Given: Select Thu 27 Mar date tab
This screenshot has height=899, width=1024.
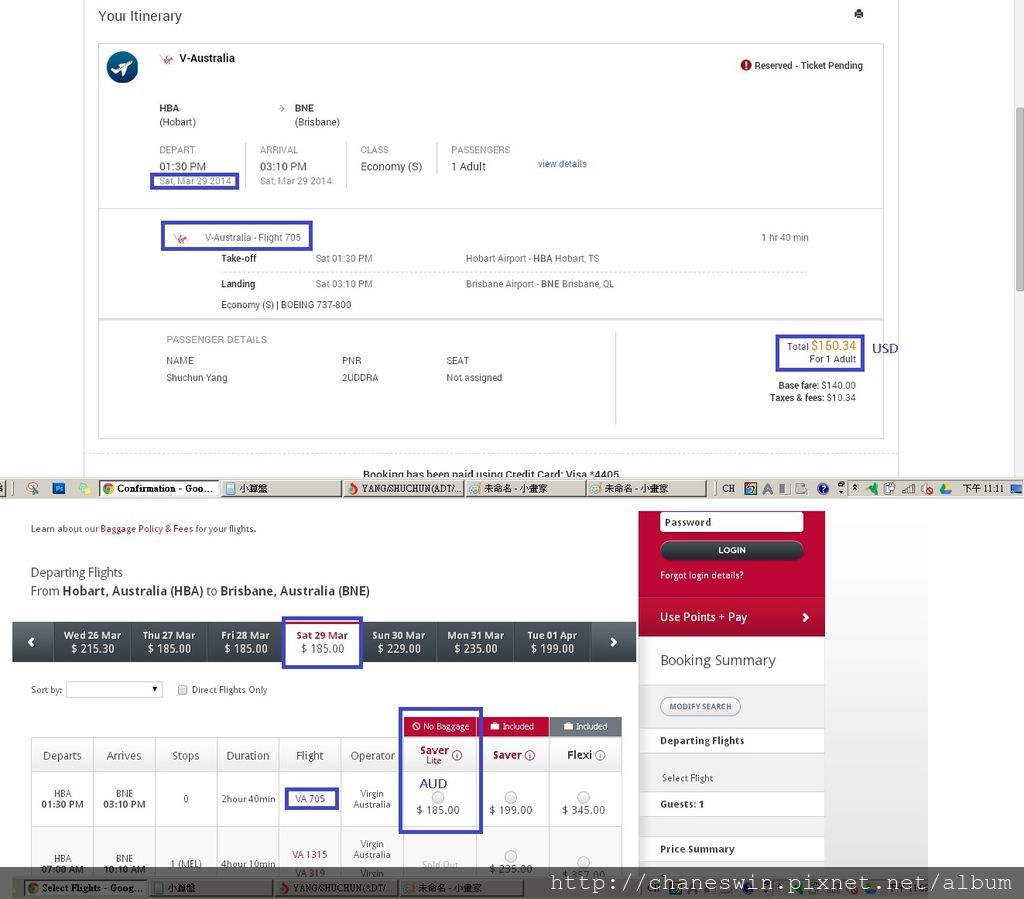Looking at the screenshot, I should (x=168, y=642).
